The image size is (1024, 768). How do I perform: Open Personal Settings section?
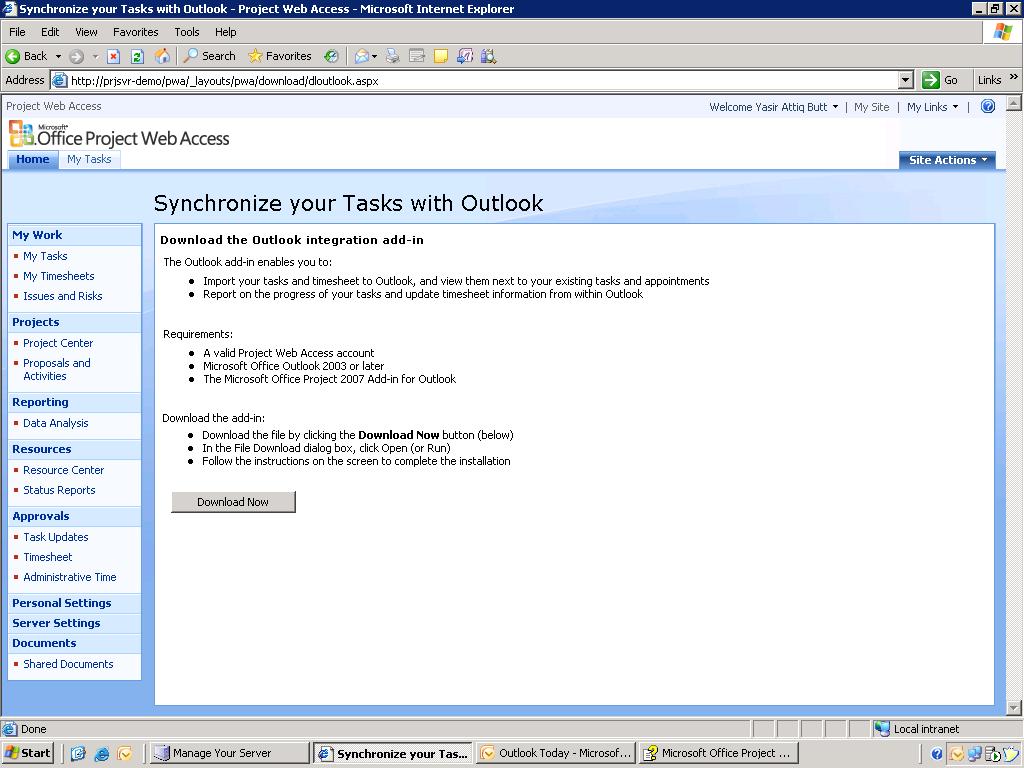[x=61, y=603]
